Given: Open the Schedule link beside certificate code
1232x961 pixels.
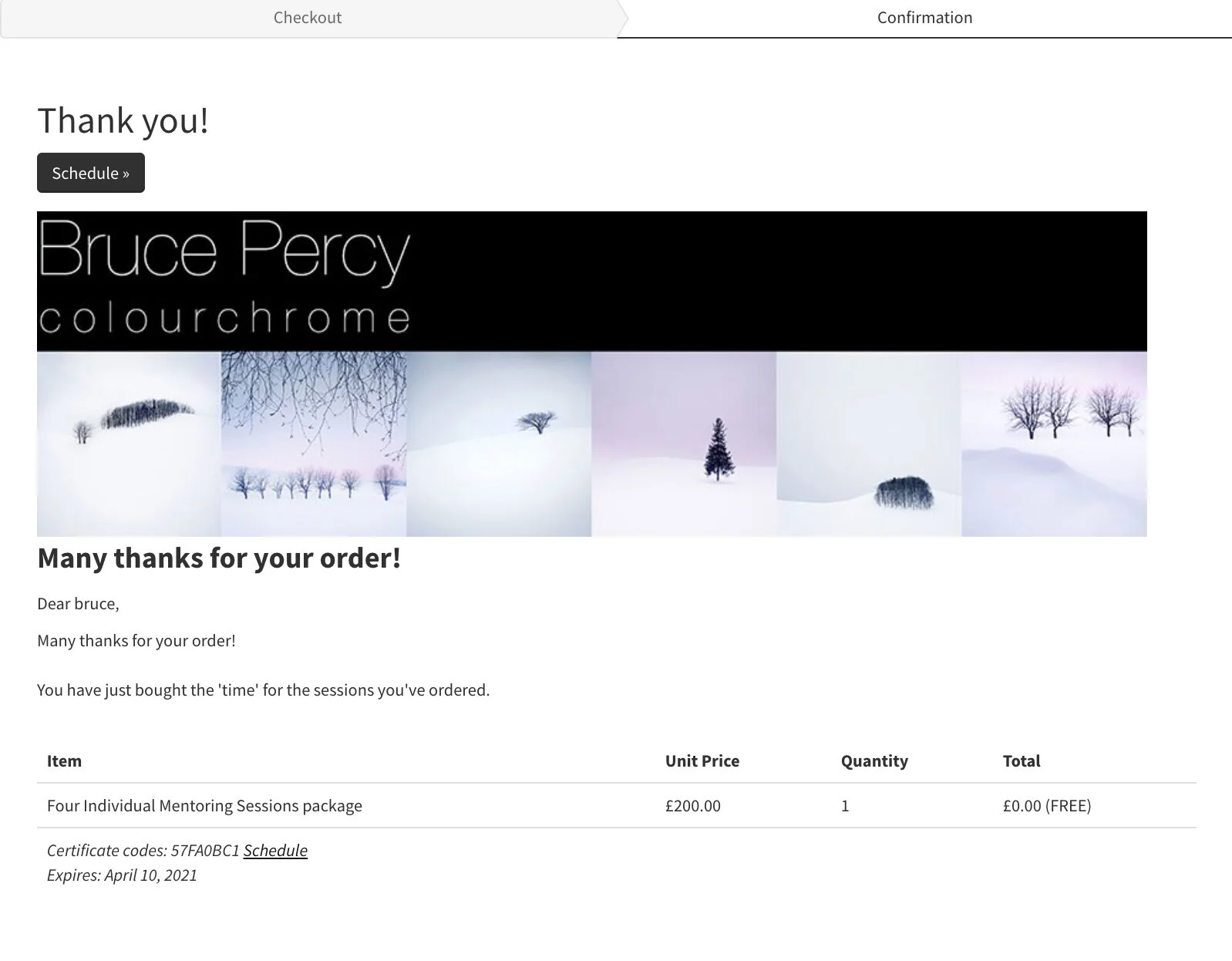Looking at the screenshot, I should [x=275, y=850].
